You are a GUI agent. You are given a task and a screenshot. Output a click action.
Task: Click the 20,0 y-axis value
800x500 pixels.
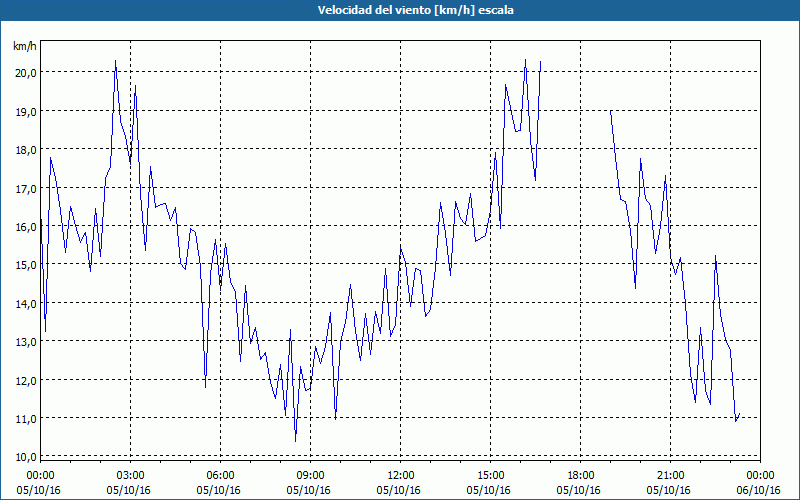[x=26, y=72]
